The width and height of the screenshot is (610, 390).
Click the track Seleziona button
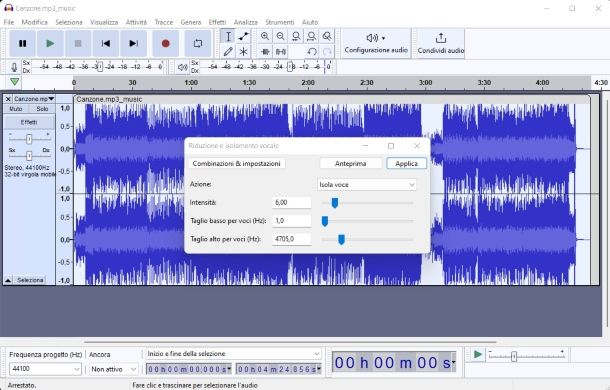30,280
